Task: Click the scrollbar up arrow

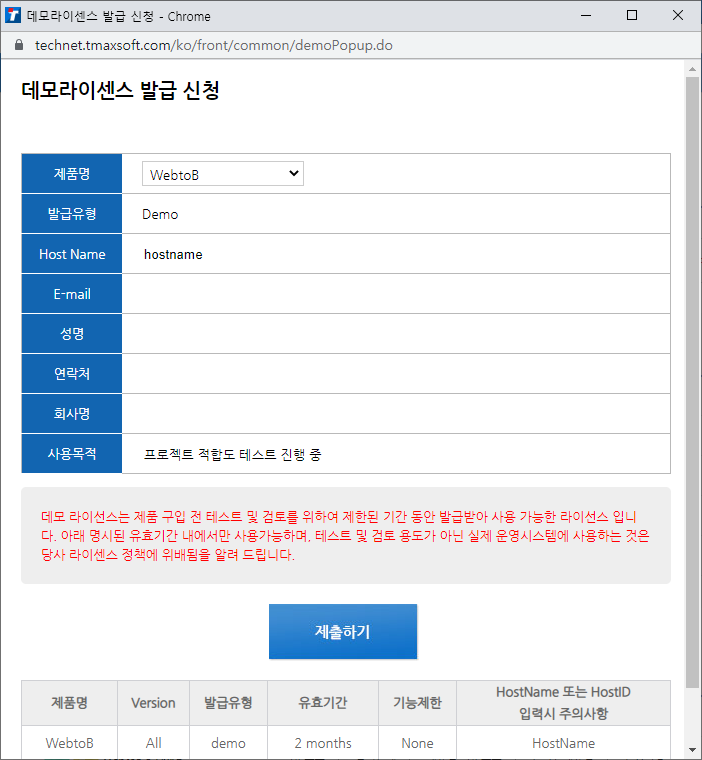Action: (x=692, y=69)
